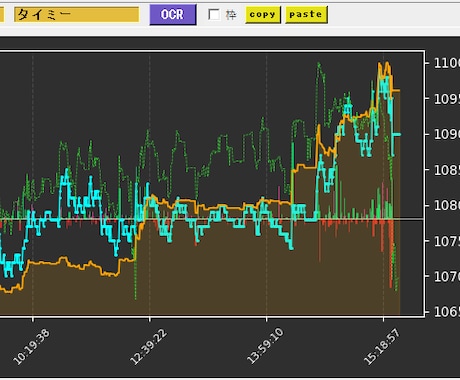The height and width of the screenshot is (380, 460).
Task: Click the タイミー name input field
Action: pyautogui.click(x=76, y=15)
